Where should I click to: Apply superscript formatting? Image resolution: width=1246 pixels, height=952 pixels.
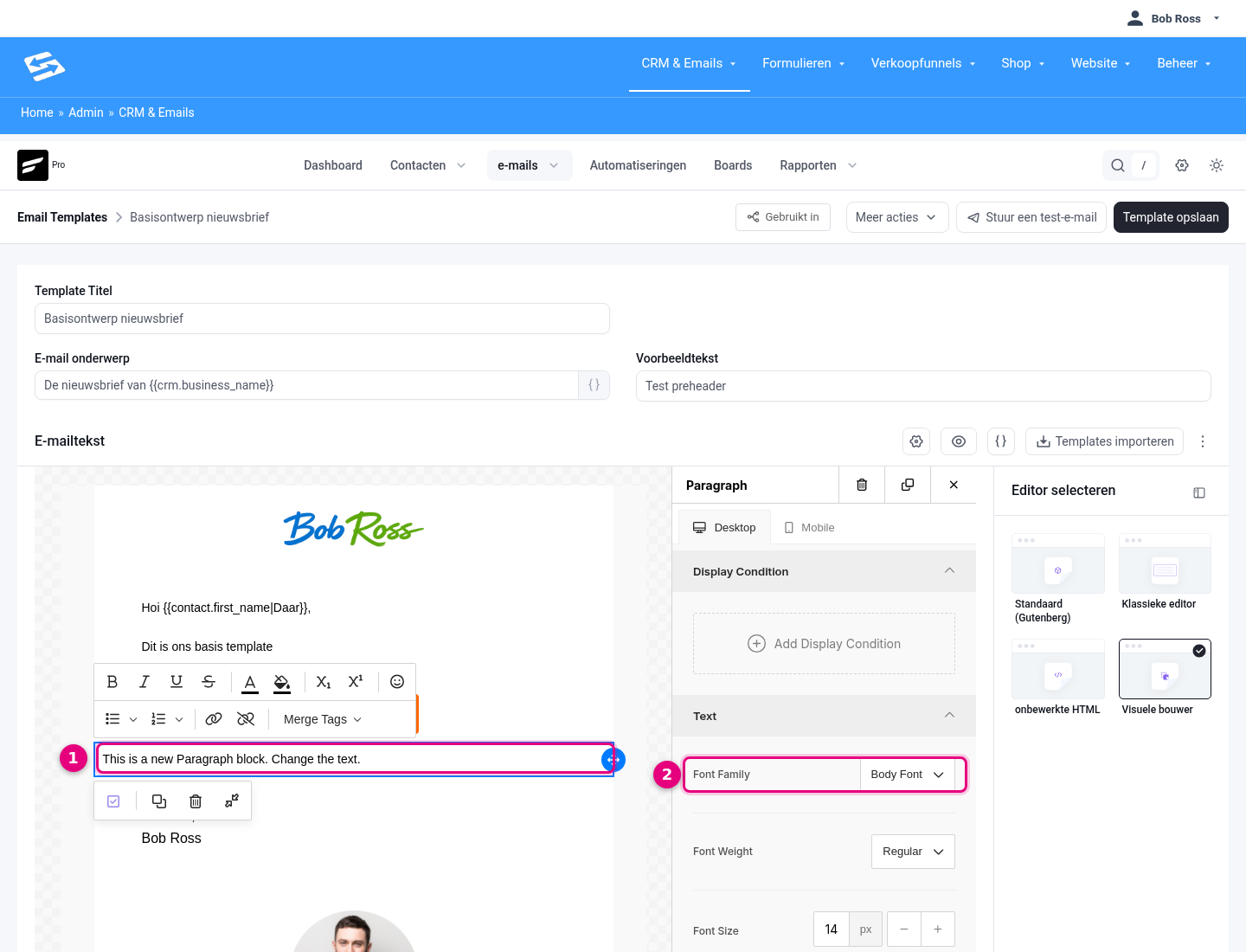coord(356,682)
